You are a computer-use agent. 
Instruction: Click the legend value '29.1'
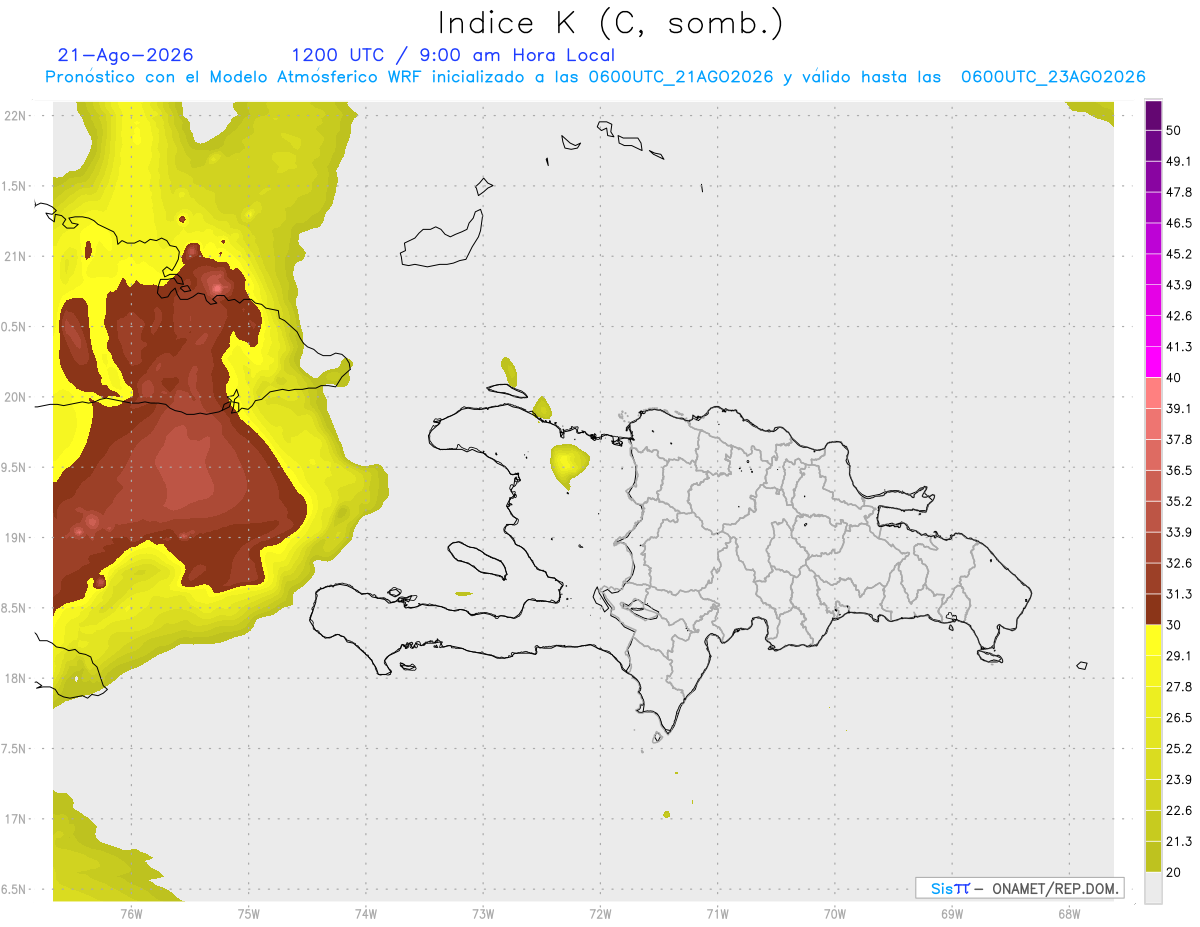[x=1179, y=656]
